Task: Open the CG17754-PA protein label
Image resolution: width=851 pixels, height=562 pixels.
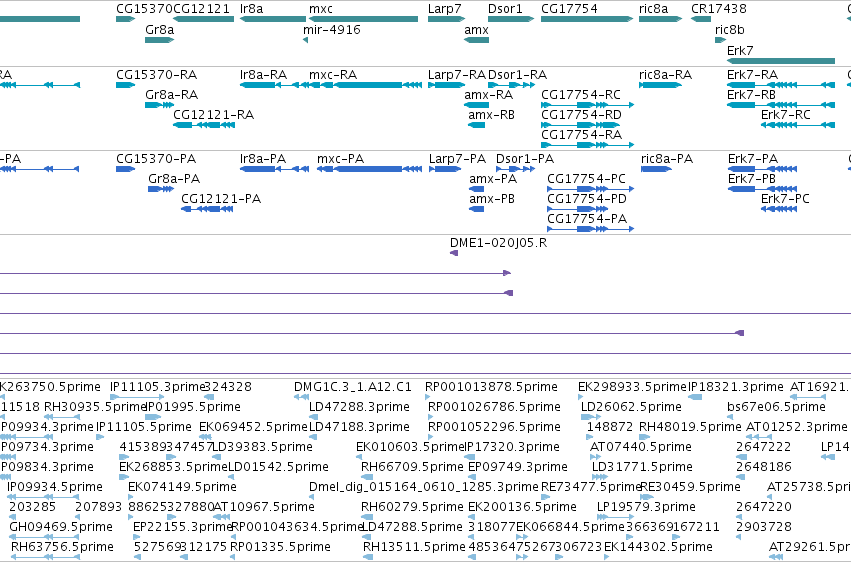Action: tap(587, 219)
